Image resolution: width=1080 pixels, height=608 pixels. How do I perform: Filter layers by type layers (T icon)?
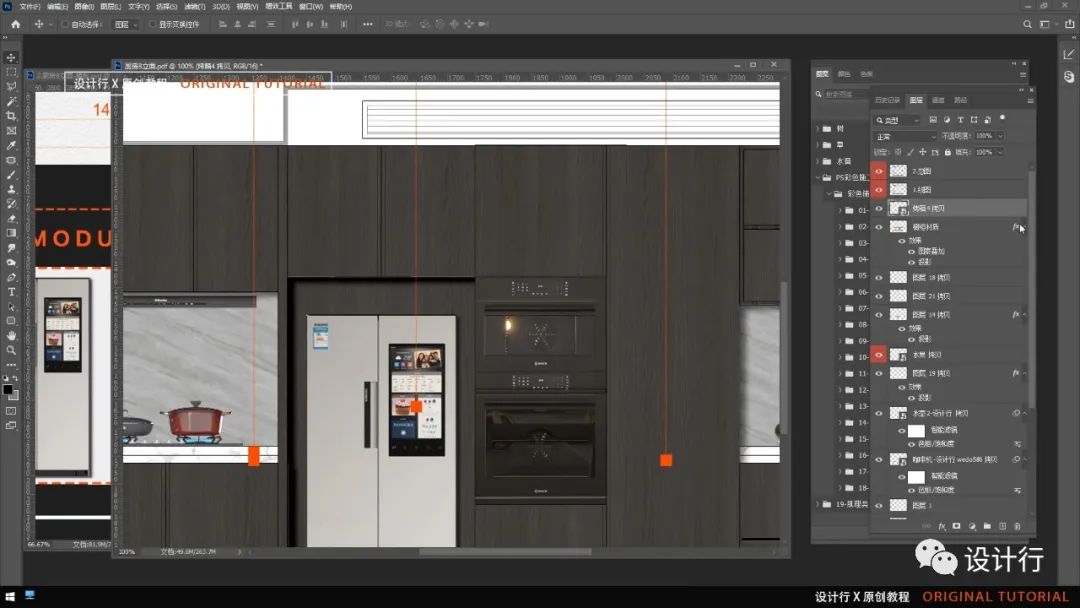point(960,120)
